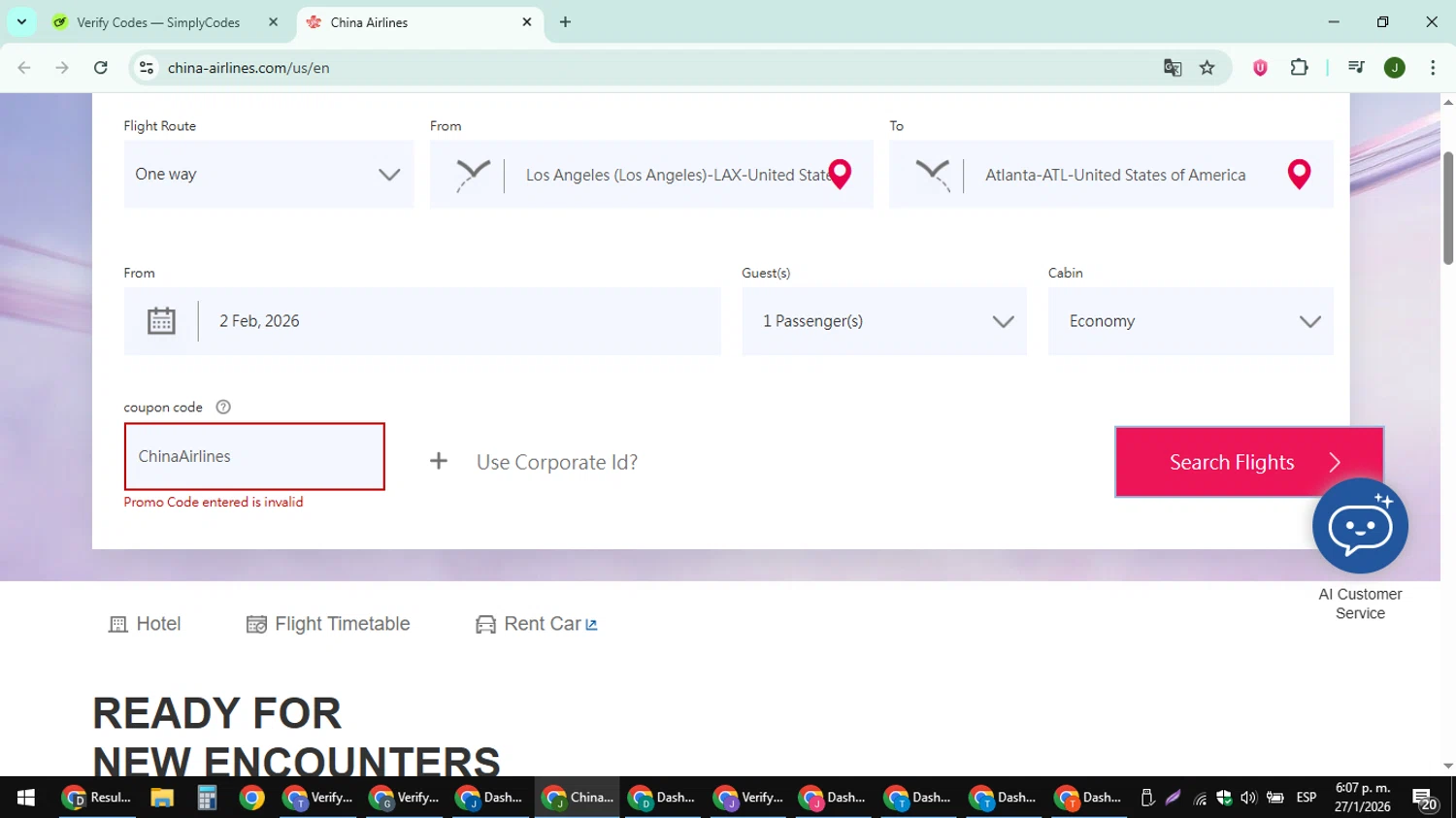This screenshot has height=818, width=1456.
Task: Click the arrival airplane icon in To field
Action: coord(933,175)
